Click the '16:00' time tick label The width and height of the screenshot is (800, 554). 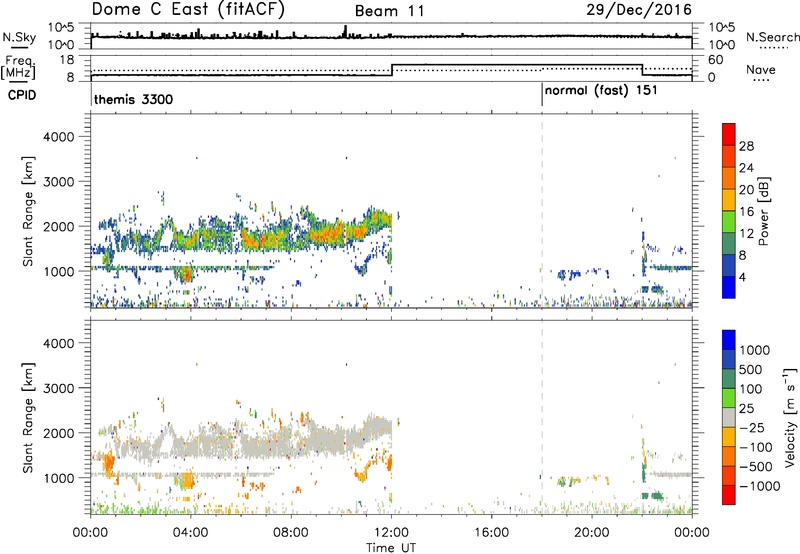tap(491, 533)
